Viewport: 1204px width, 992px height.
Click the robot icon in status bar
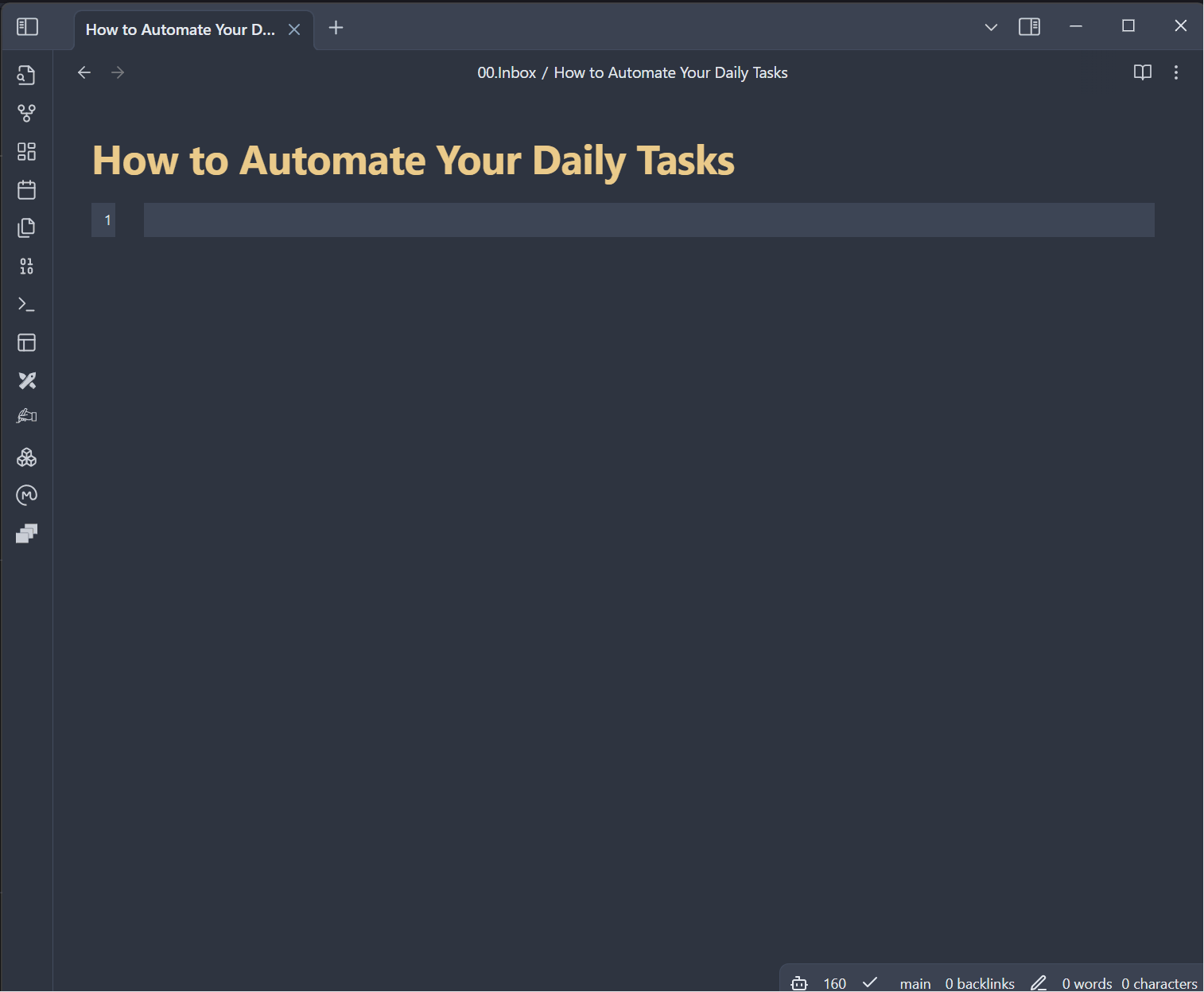(799, 983)
